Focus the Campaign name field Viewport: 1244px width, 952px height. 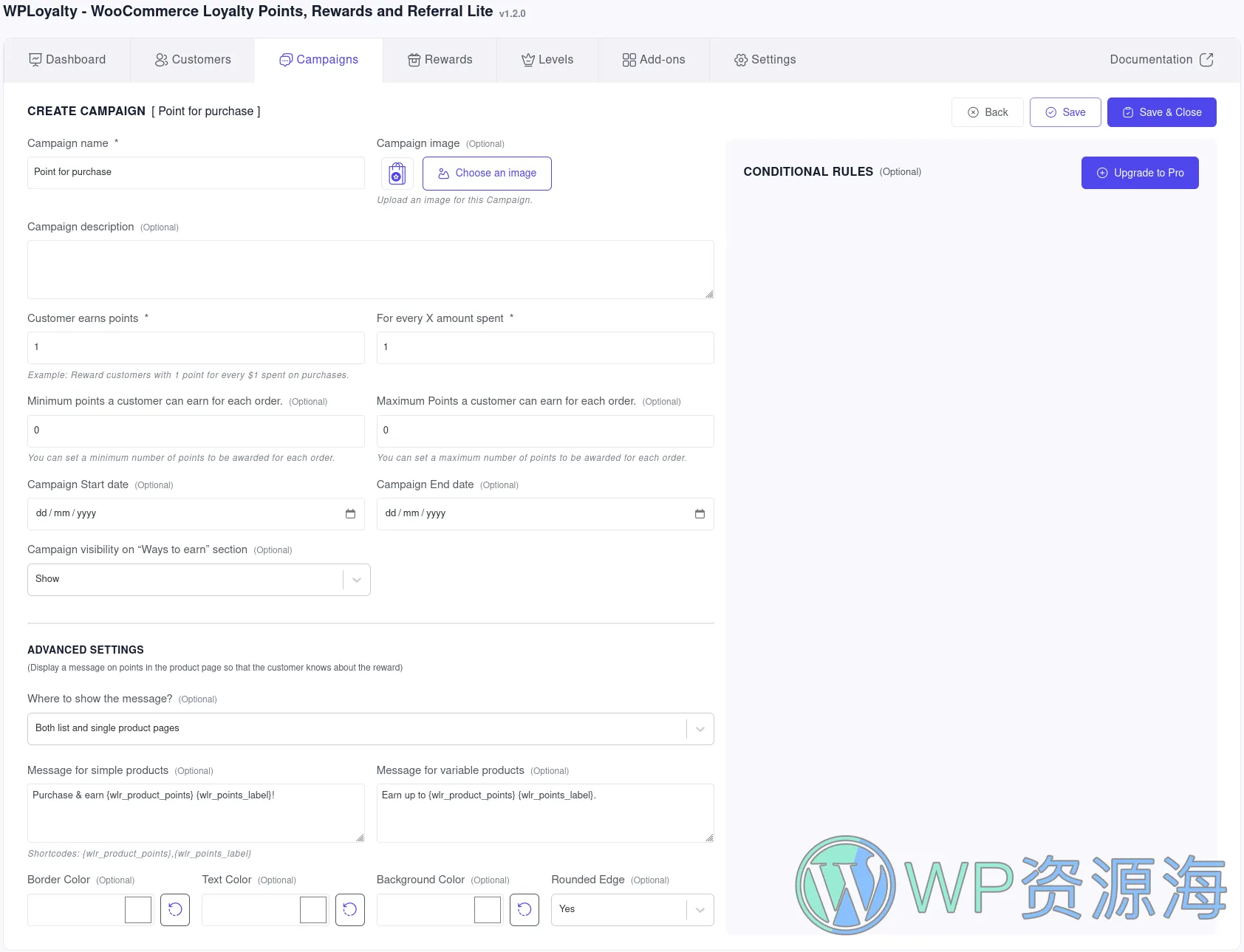click(196, 173)
